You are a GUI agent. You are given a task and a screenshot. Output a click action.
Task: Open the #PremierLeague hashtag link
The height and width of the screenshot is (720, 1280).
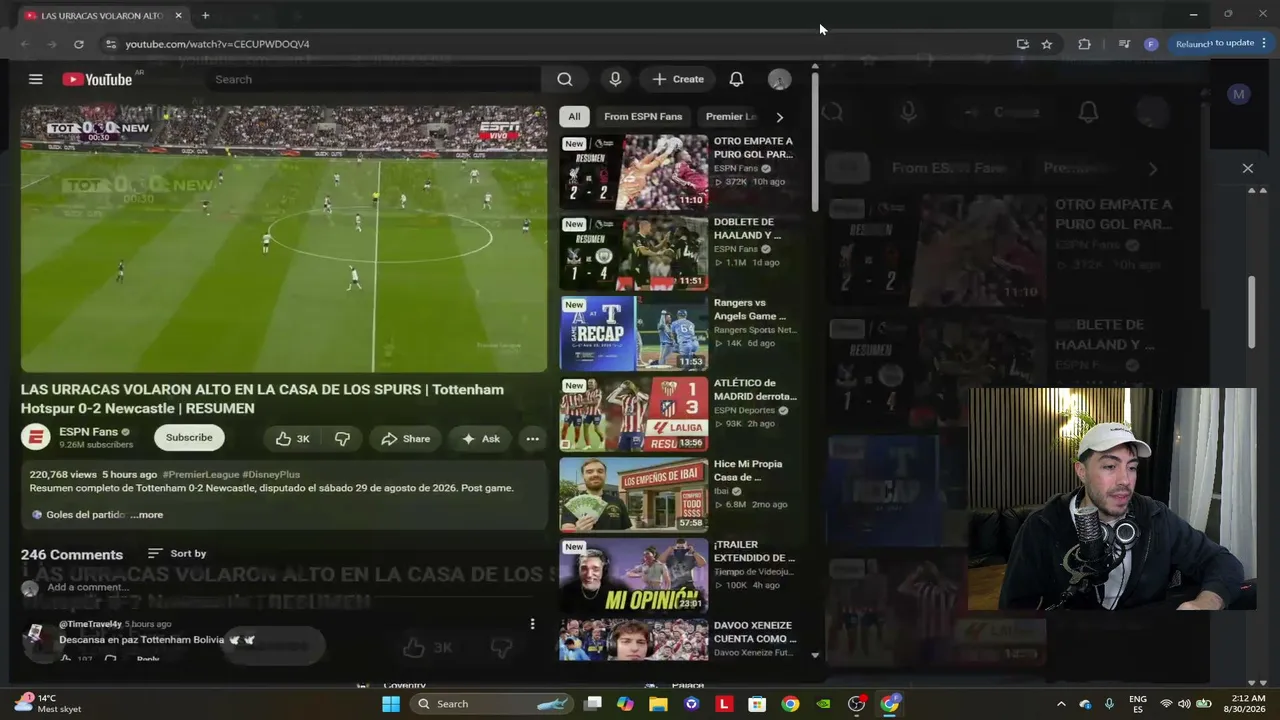[201, 475]
